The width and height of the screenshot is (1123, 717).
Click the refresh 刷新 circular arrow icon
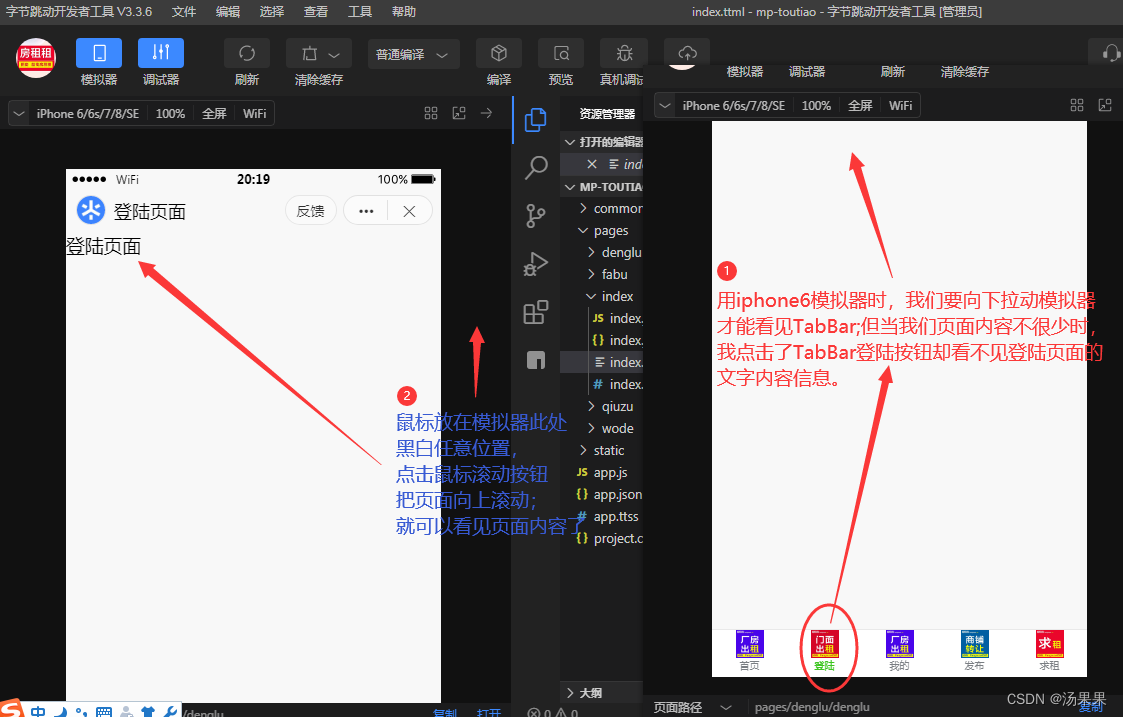(246, 54)
